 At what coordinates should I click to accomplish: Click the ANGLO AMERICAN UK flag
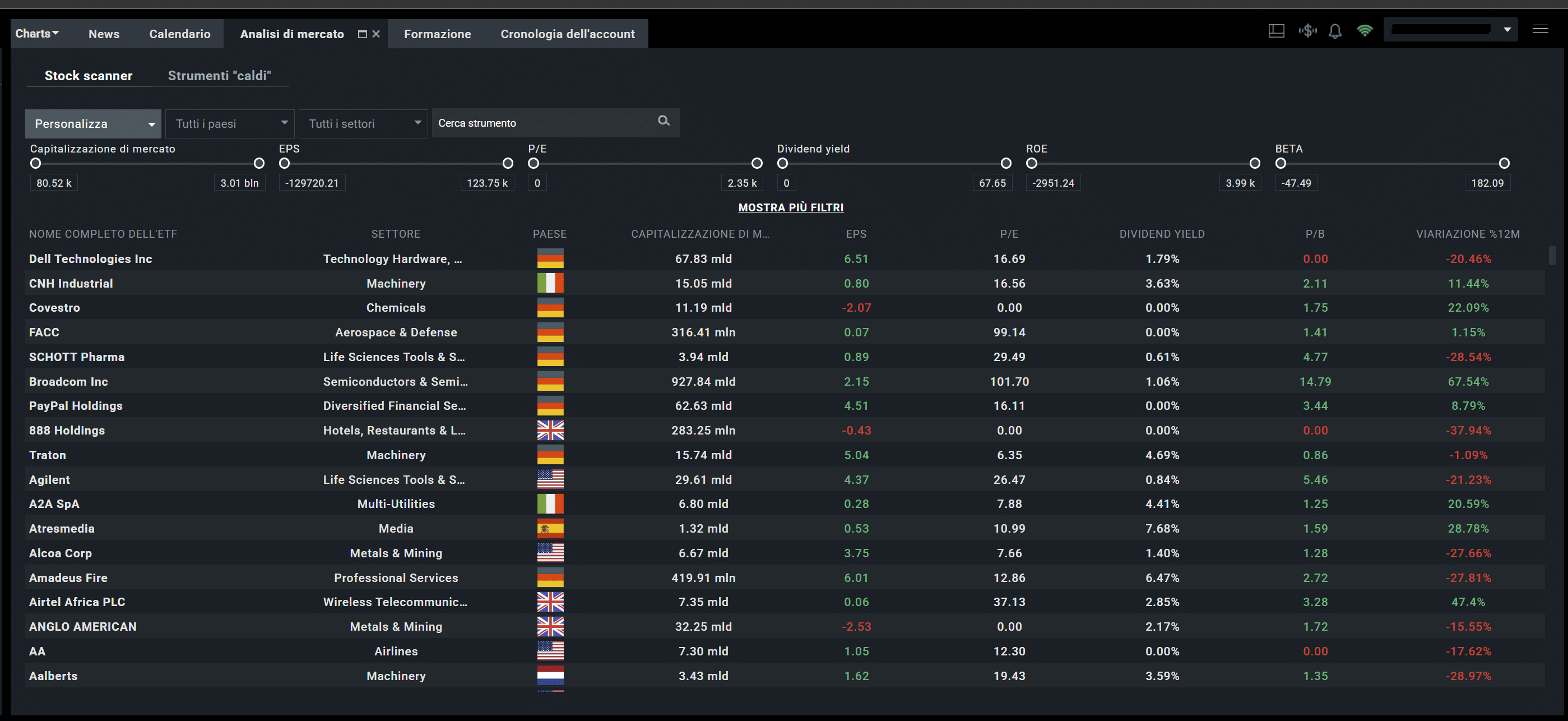[x=550, y=626]
